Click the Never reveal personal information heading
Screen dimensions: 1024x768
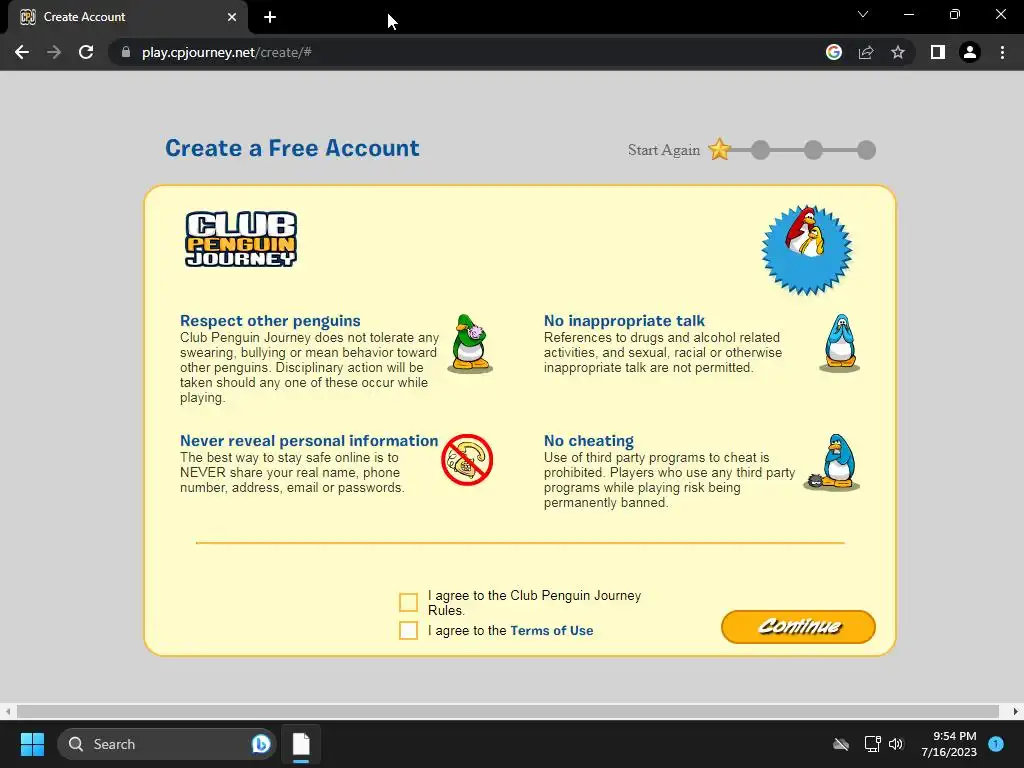pos(309,441)
